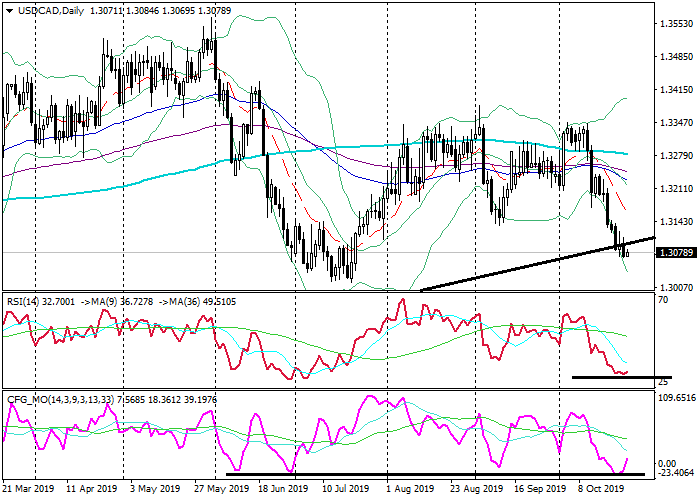Click the 70 level on RSI scale
The image size is (700, 500).
click(663, 299)
